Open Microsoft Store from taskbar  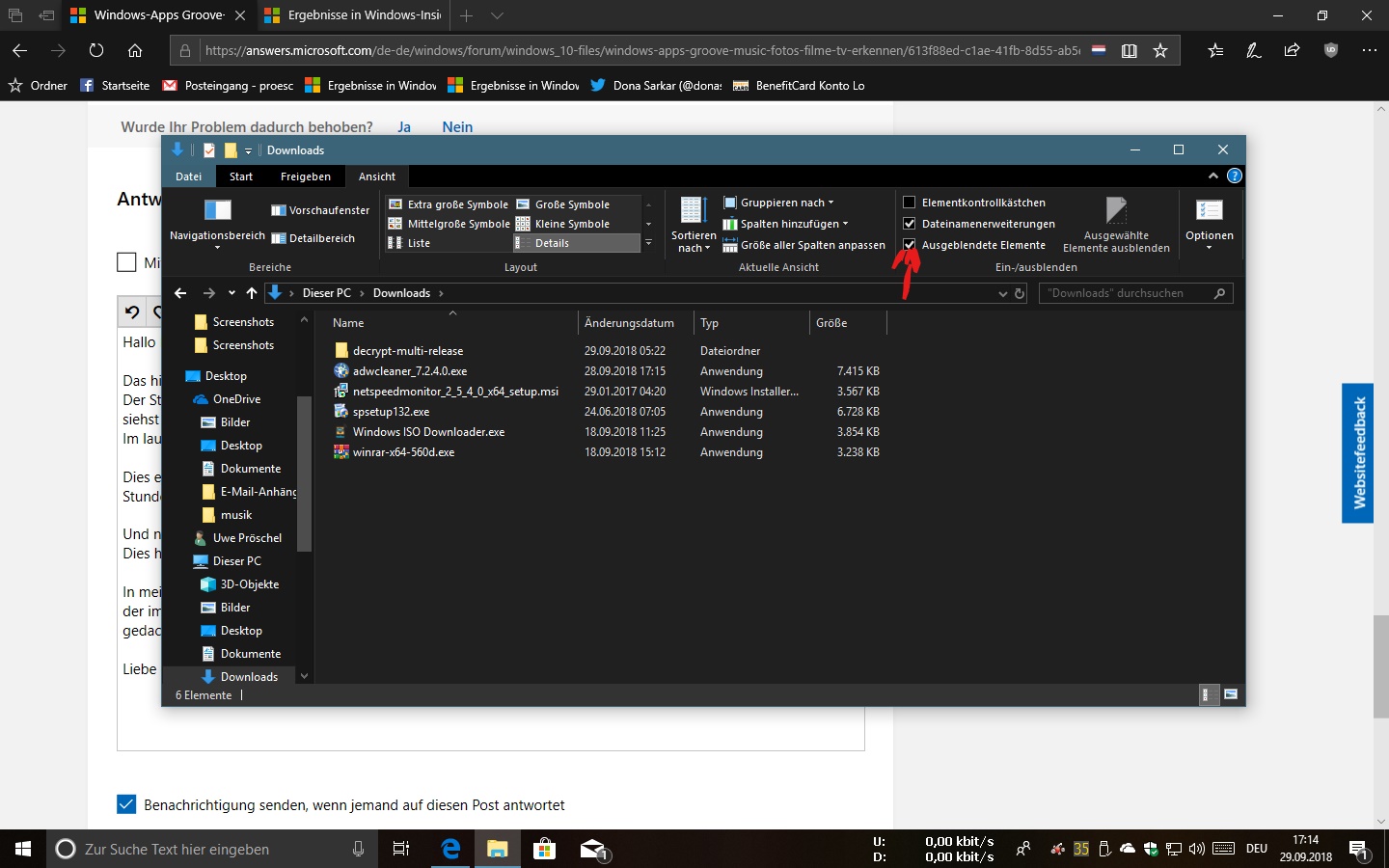pos(544,849)
